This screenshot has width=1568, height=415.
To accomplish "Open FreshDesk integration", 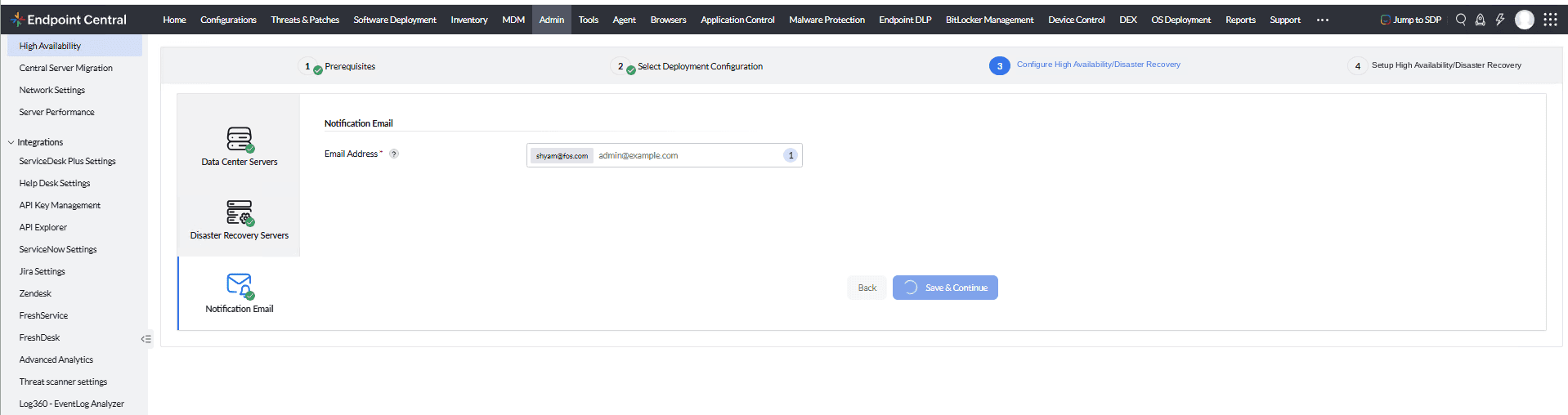I will pos(39,337).
